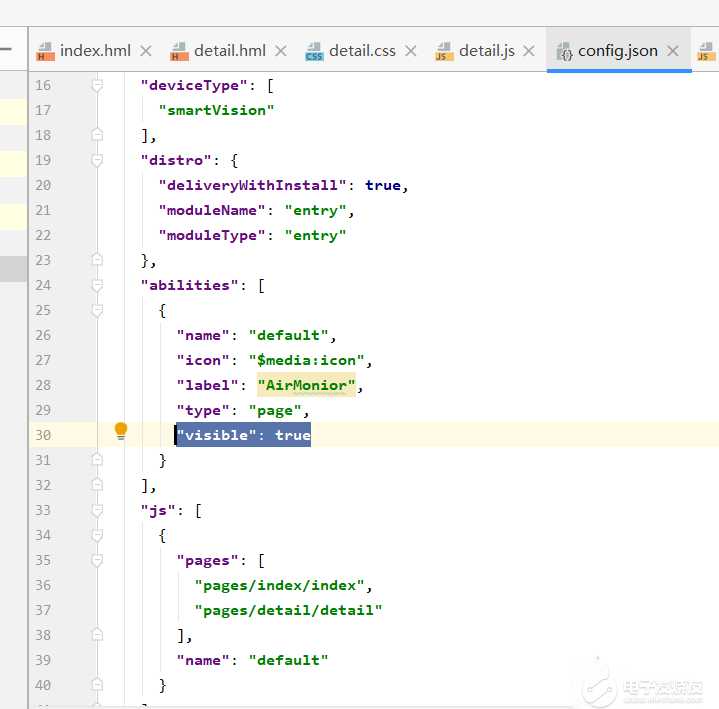Viewport: 719px width, 709px height.
Task: Close the detail.hml tab
Action: point(281,51)
